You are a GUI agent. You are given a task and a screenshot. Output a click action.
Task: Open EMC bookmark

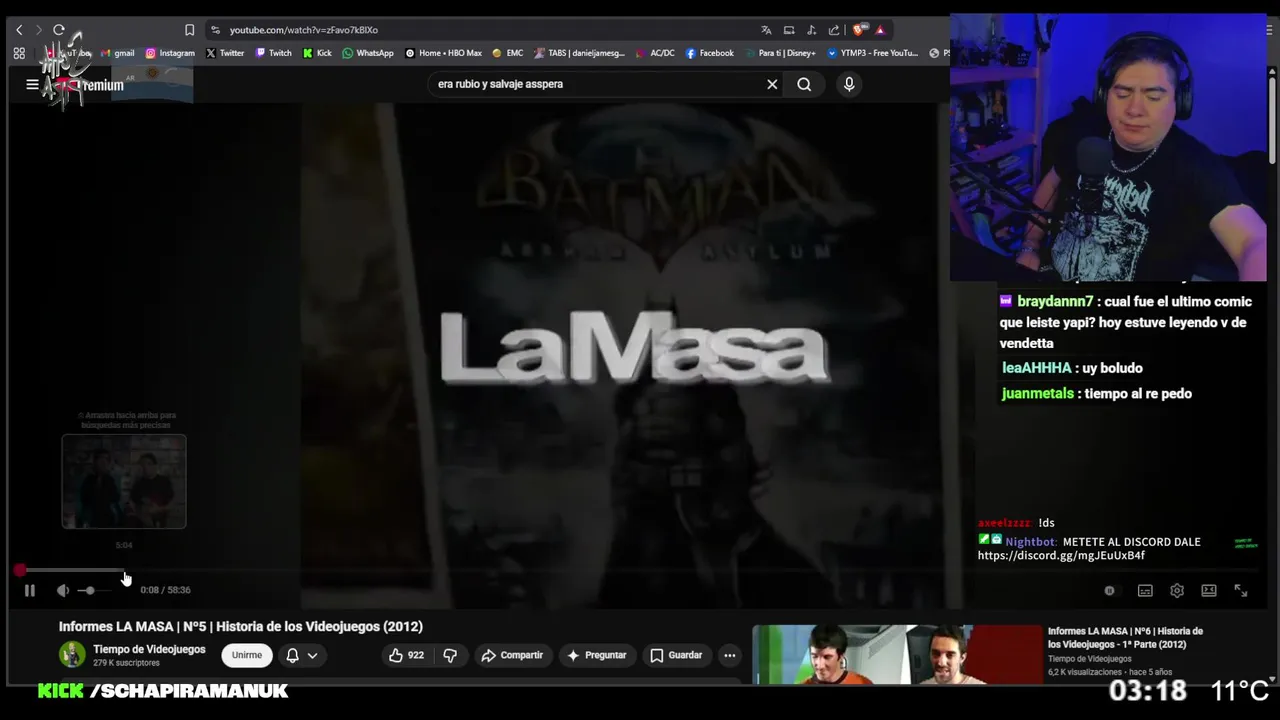tap(508, 53)
